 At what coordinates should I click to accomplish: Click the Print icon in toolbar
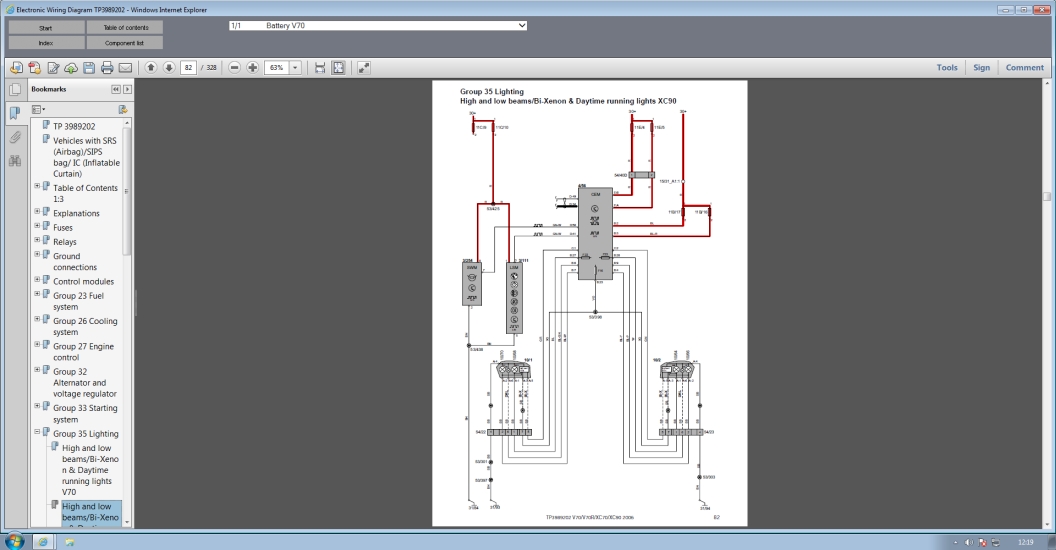pos(107,68)
